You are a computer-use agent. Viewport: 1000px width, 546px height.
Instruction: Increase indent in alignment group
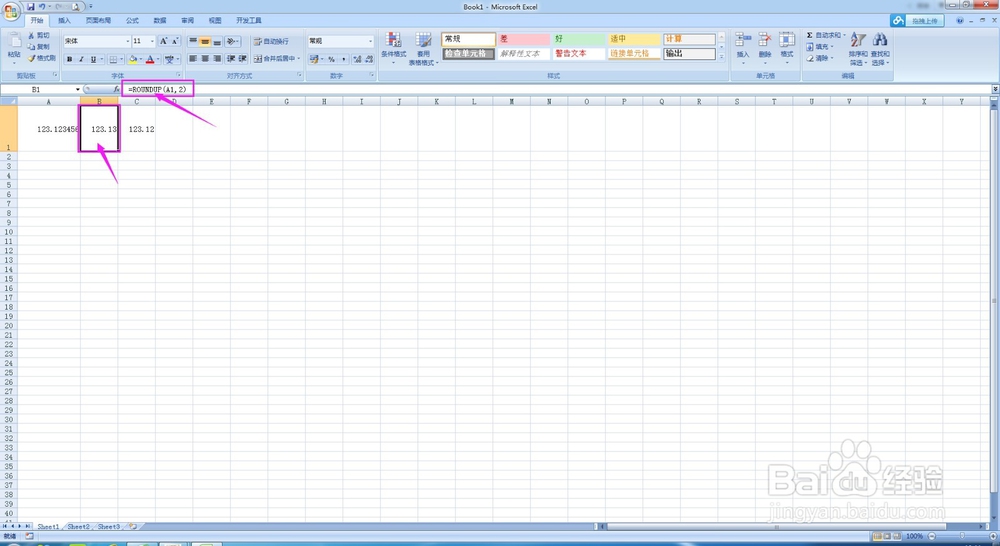pos(243,59)
